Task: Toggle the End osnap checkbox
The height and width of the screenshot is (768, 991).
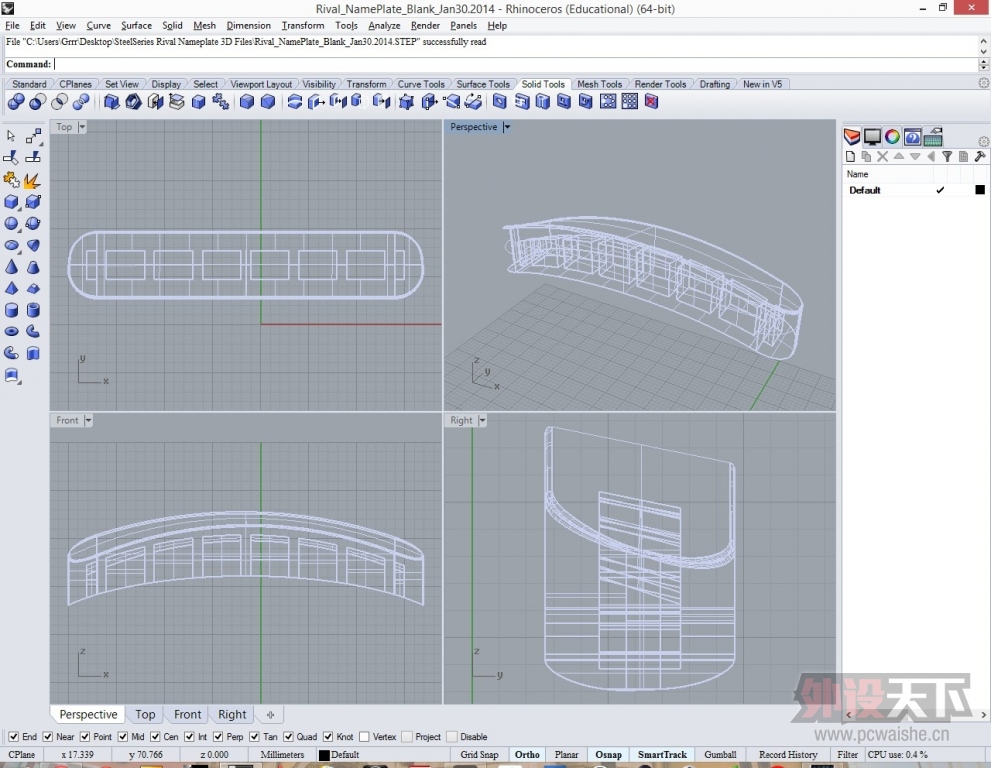Action: (13, 736)
